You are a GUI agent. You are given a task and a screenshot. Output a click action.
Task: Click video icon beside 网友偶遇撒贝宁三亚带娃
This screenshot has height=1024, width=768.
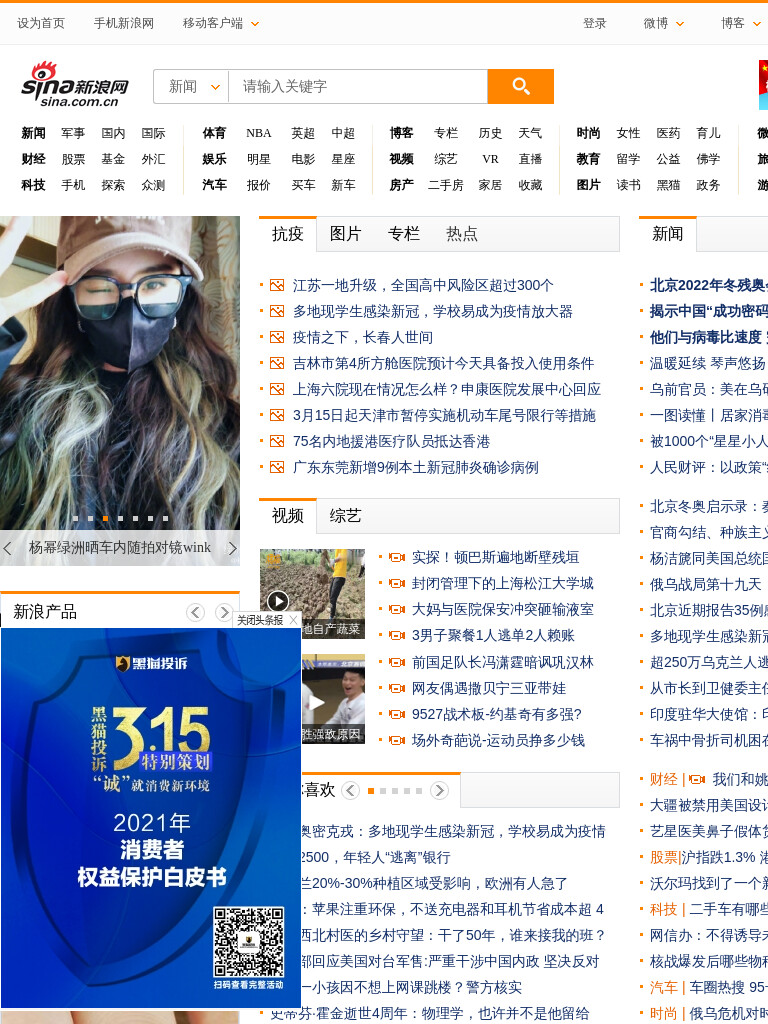(396, 688)
